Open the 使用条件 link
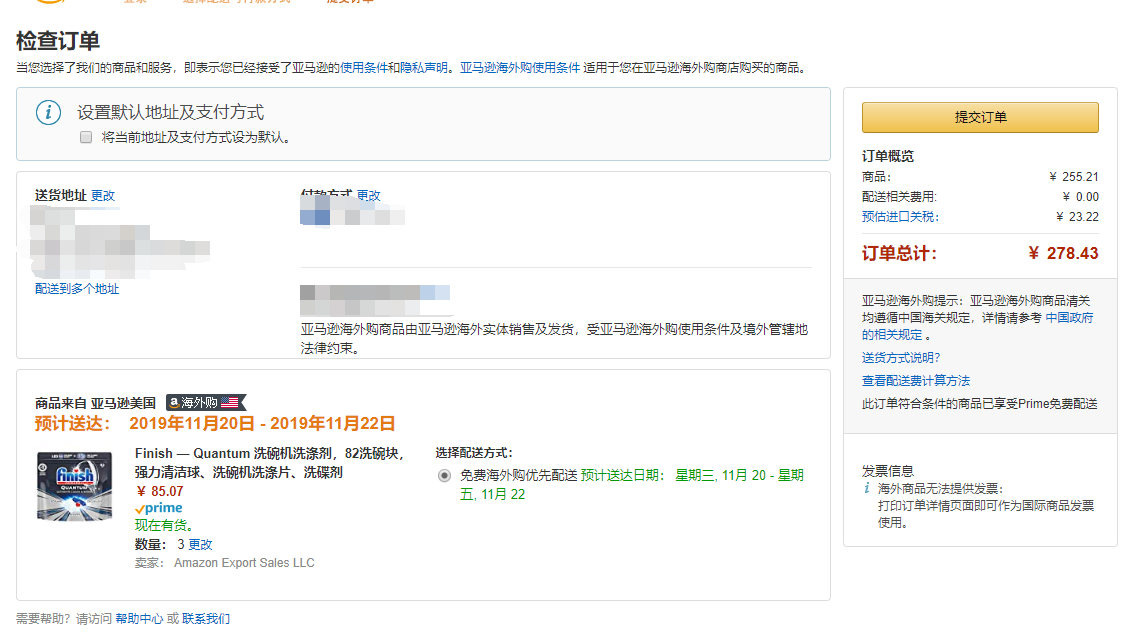This screenshot has height=637, width=1142. 364,68
